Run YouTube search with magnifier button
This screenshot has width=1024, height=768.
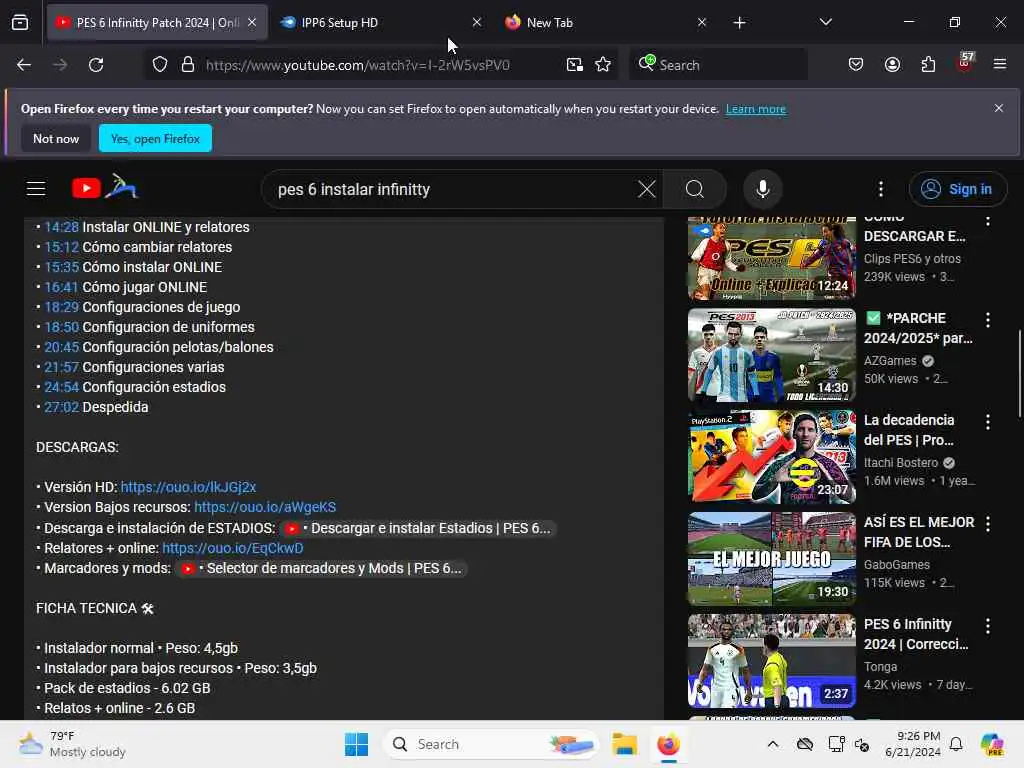click(695, 189)
